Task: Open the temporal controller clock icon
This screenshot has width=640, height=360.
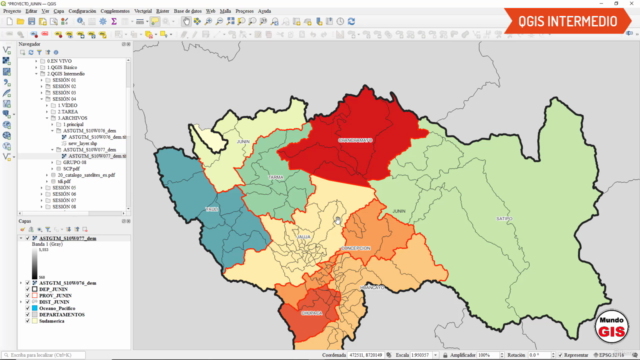Action: coord(340,21)
